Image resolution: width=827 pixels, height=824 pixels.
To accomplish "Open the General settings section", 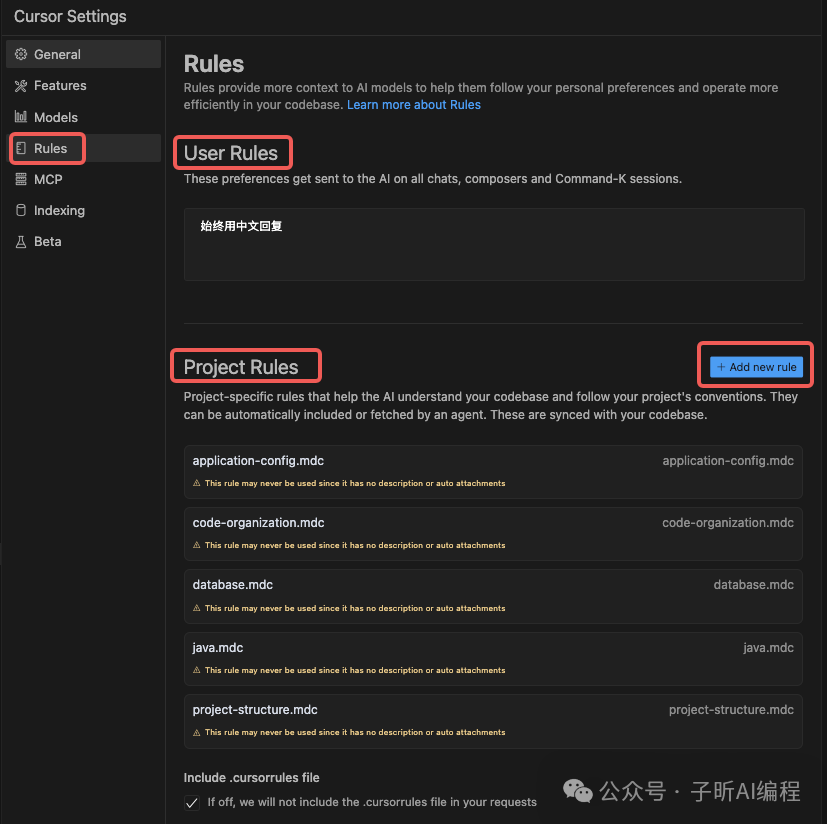I will [83, 54].
